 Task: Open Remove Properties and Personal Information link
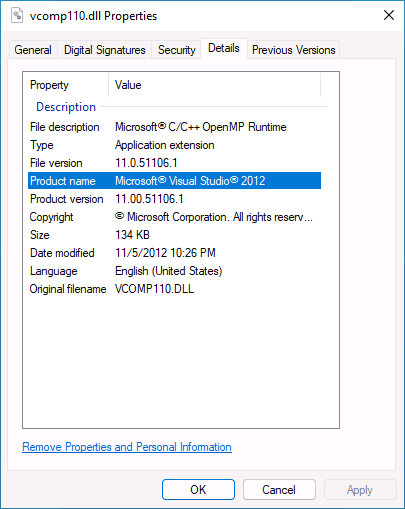click(x=127, y=447)
